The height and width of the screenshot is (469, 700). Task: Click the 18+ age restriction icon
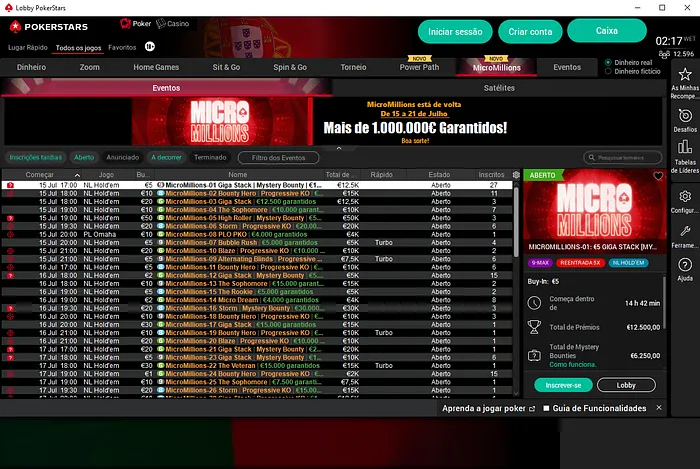tap(150, 46)
